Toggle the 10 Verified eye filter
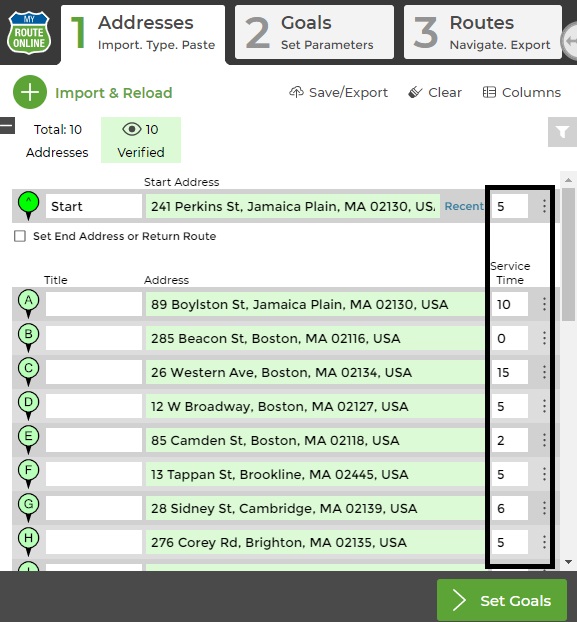Screen dimensions: 577x622 coord(141,140)
